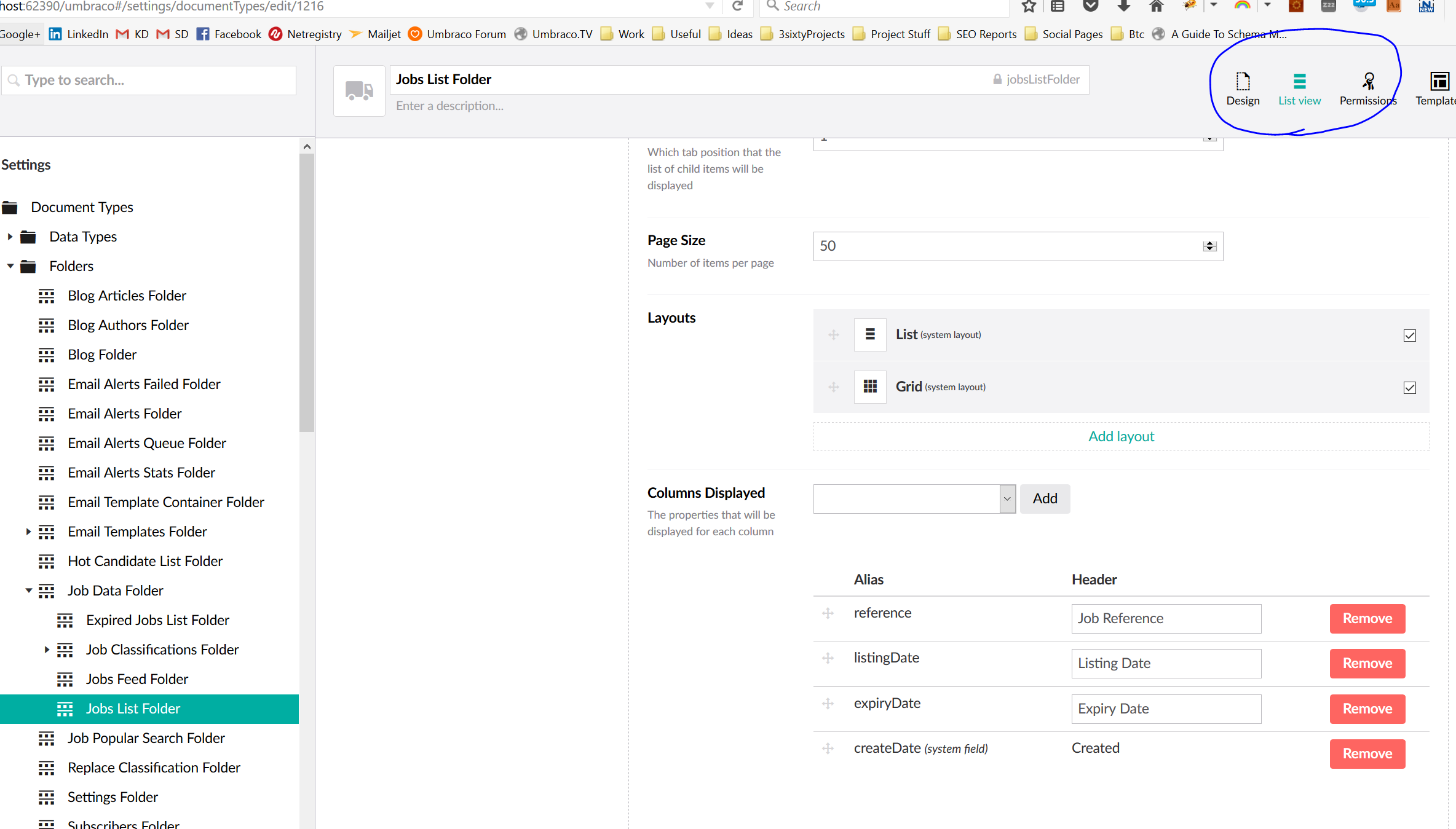Click the Add layout link
This screenshot has height=829, width=1456.
click(1120, 436)
